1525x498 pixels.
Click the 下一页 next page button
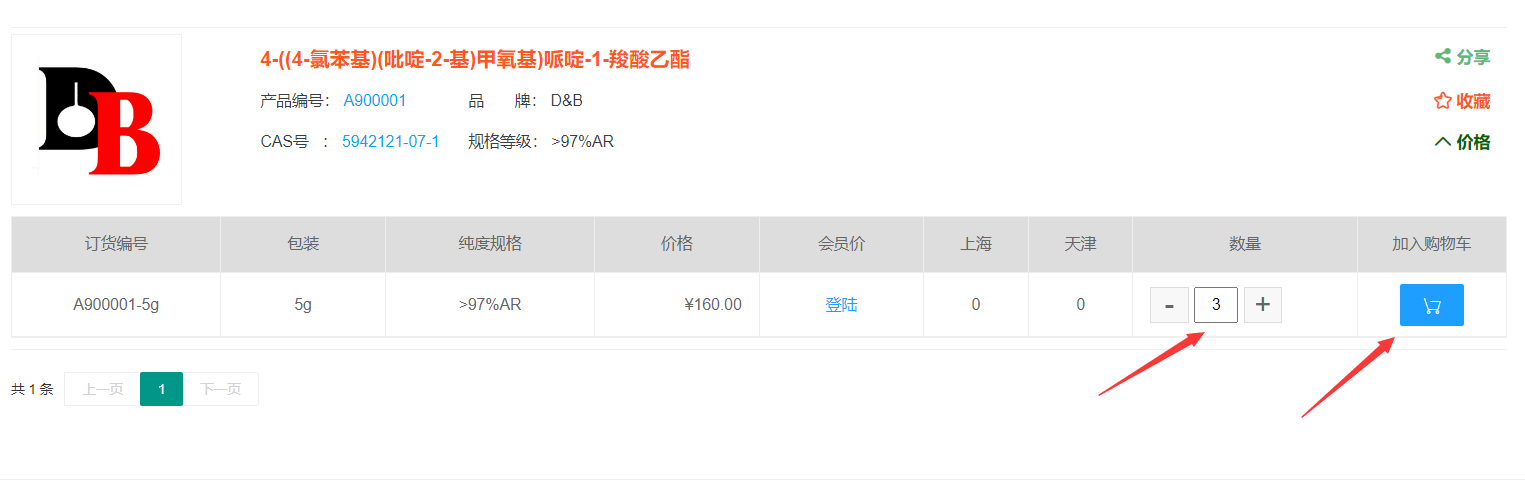point(220,389)
